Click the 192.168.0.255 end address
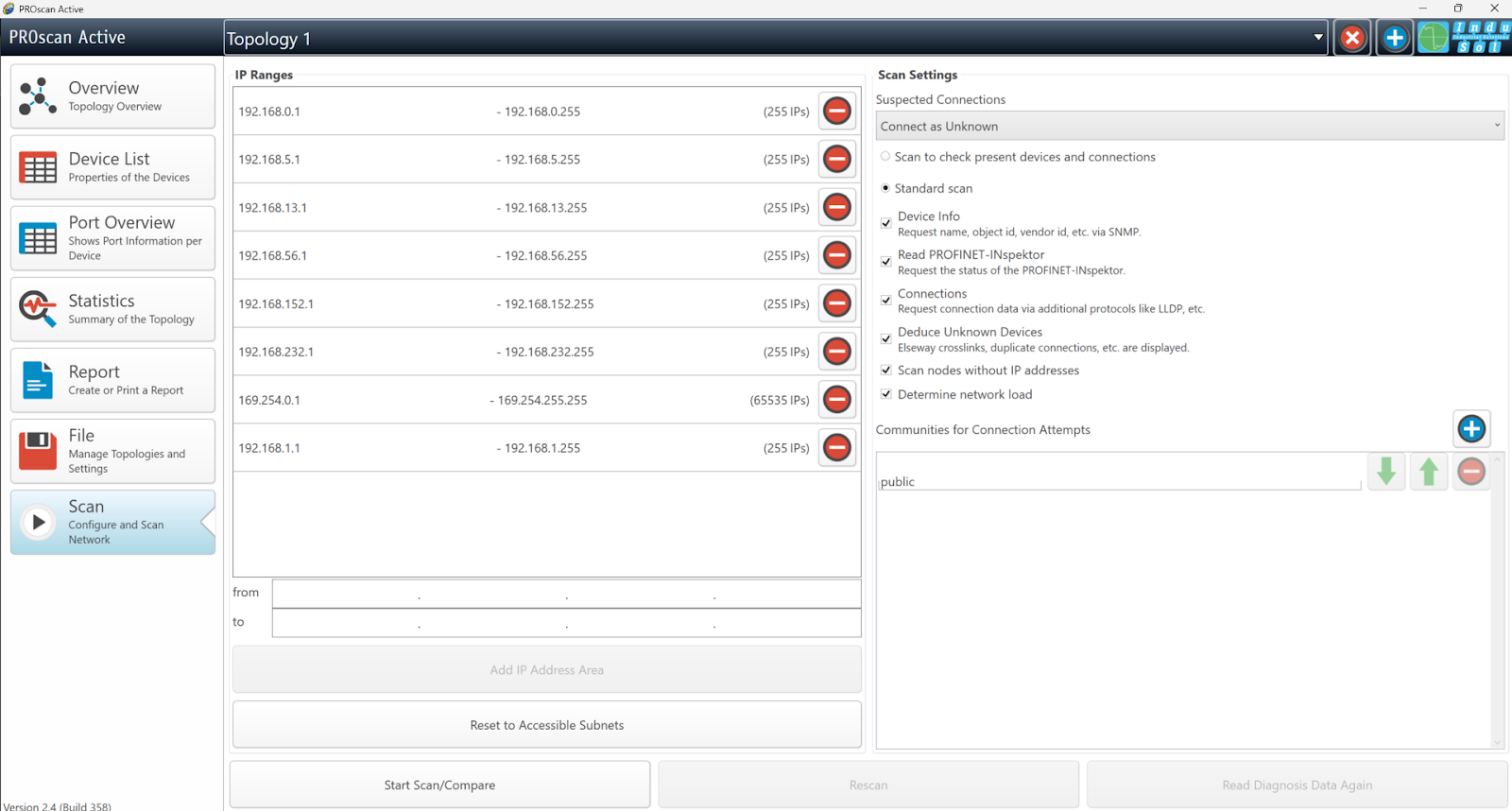Viewport: 1512px width, 811px height. (x=542, y=112)
